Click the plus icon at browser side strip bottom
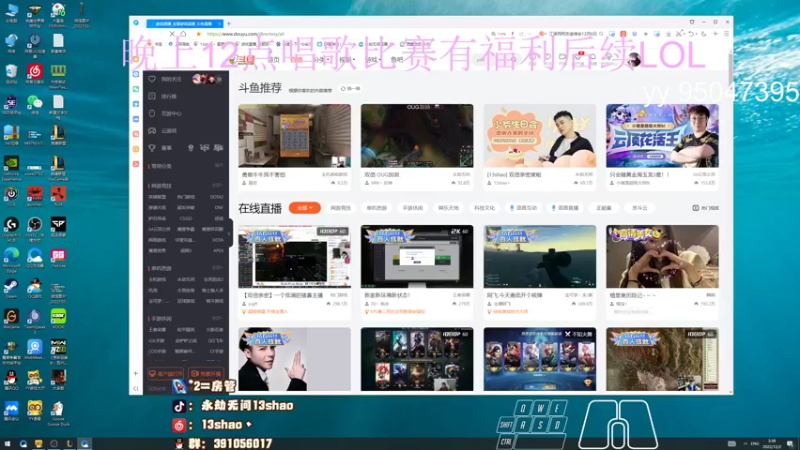800x450 pixels. click(136, 373)
